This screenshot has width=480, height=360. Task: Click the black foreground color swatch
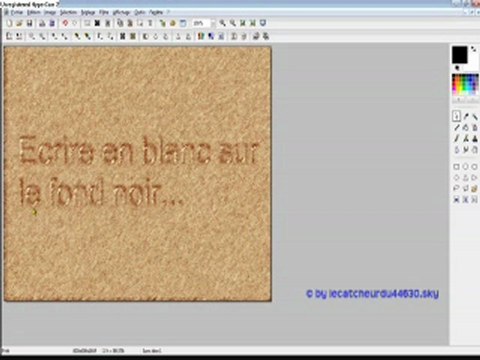(460, 55)
